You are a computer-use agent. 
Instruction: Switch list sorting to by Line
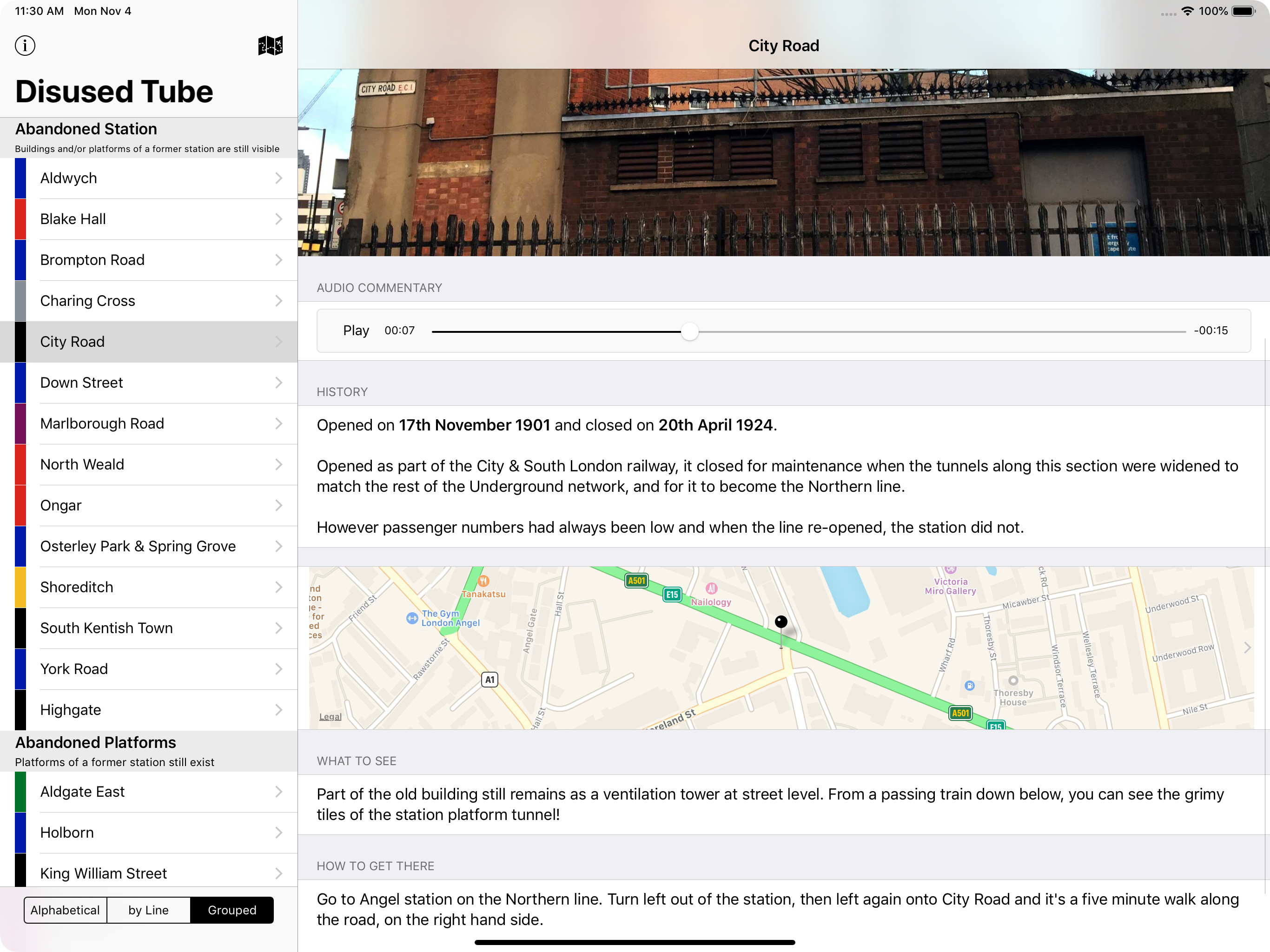[149, 910]
